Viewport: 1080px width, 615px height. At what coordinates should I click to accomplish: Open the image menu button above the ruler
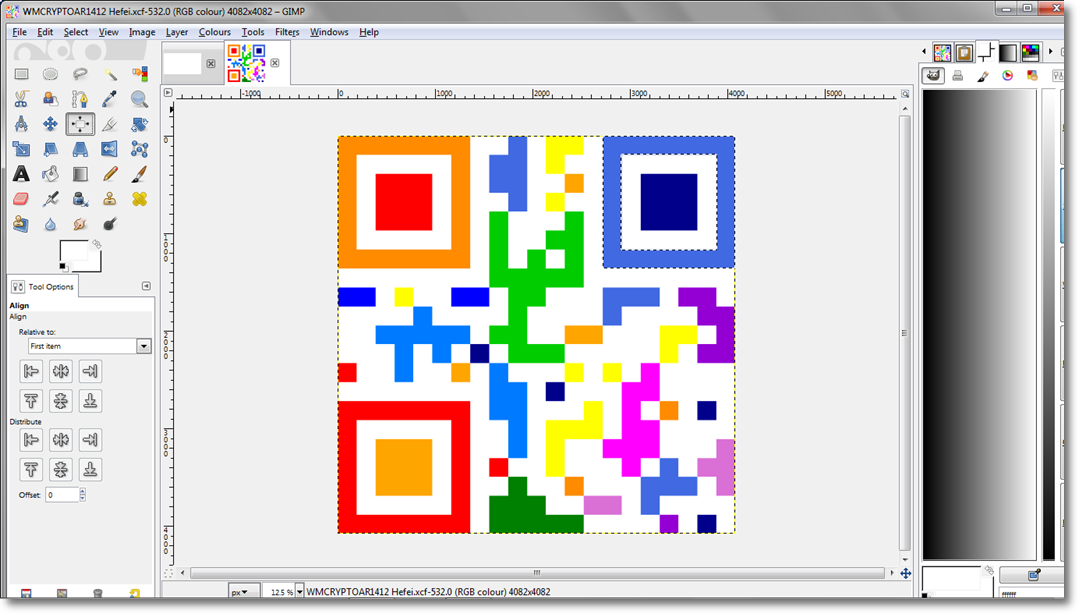(x=168, y=92)
